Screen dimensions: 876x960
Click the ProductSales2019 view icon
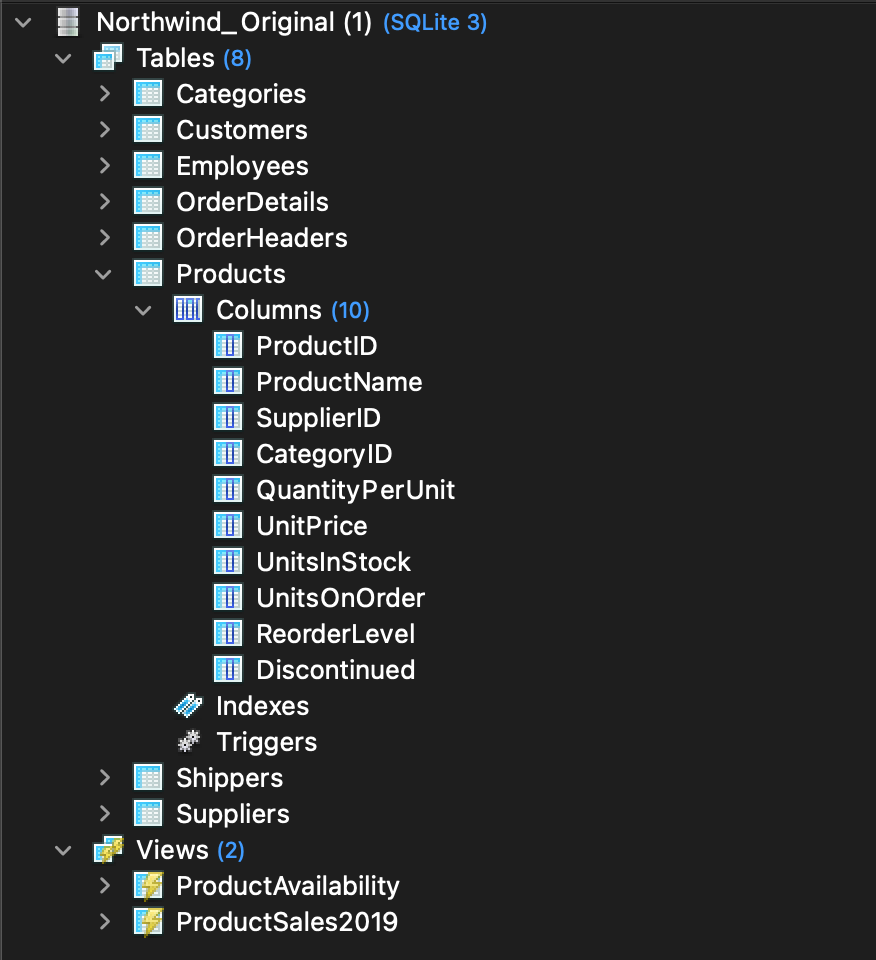click(147, 921)
